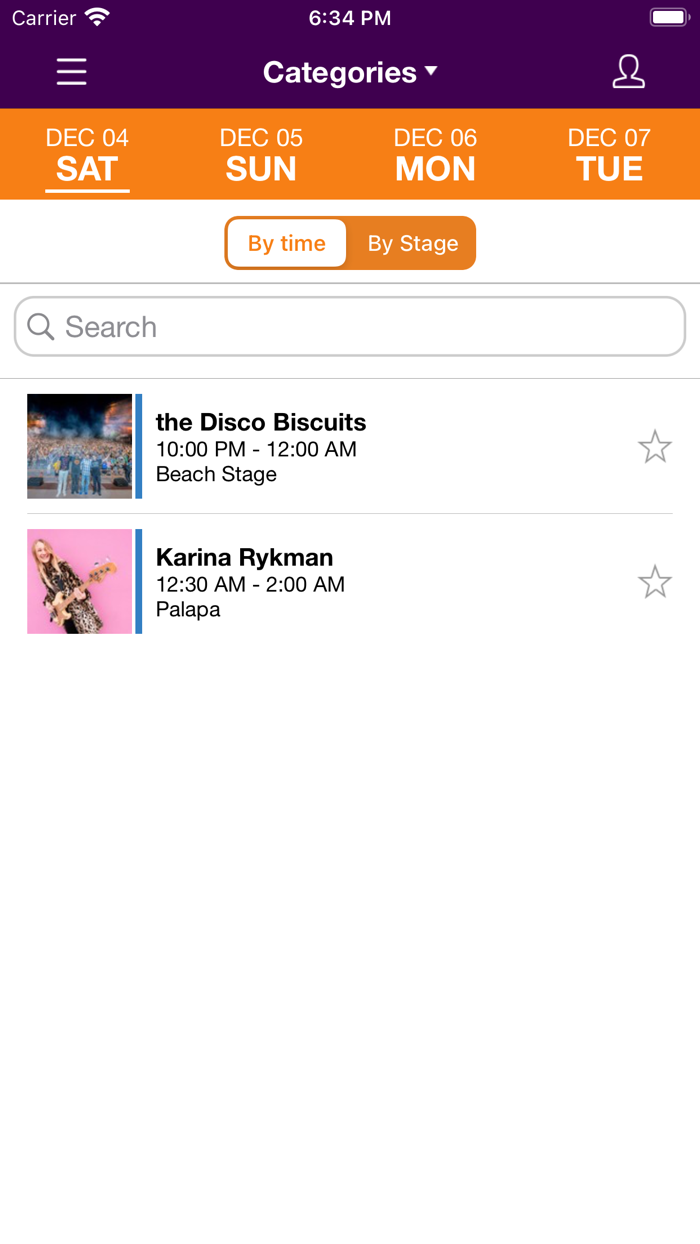Favorite the Disco Biscuits with star
This screenshot has width=700, height=1244.
click(x=655, y=446)
